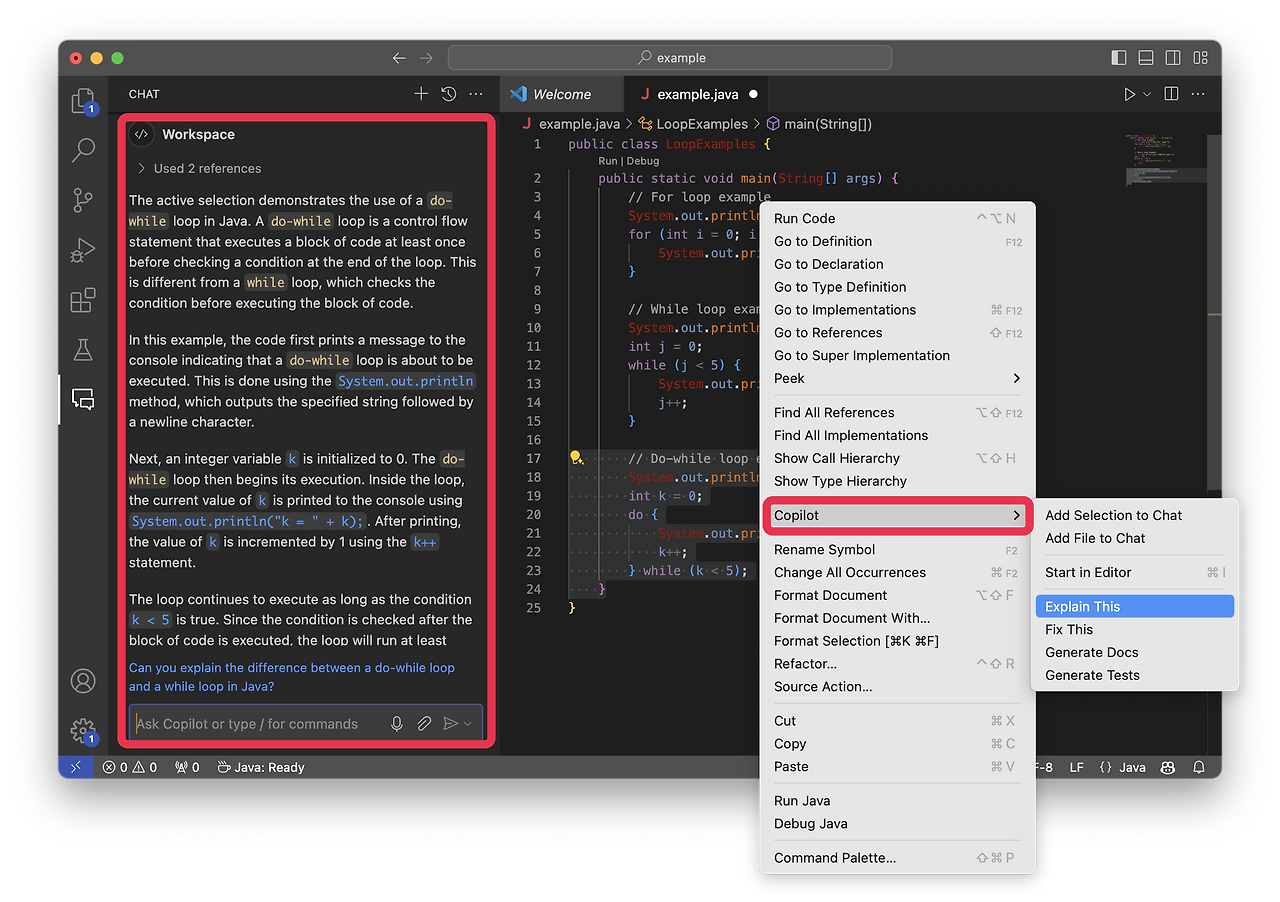Open the Run and Debug view

[83, 250]
